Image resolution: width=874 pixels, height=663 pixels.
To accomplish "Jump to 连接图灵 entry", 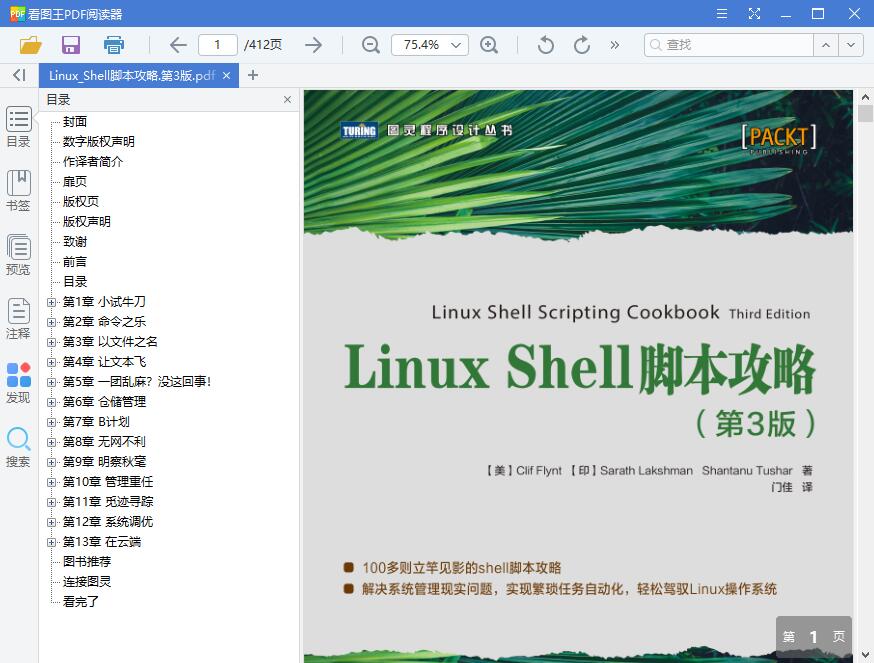I will (86, 582).
